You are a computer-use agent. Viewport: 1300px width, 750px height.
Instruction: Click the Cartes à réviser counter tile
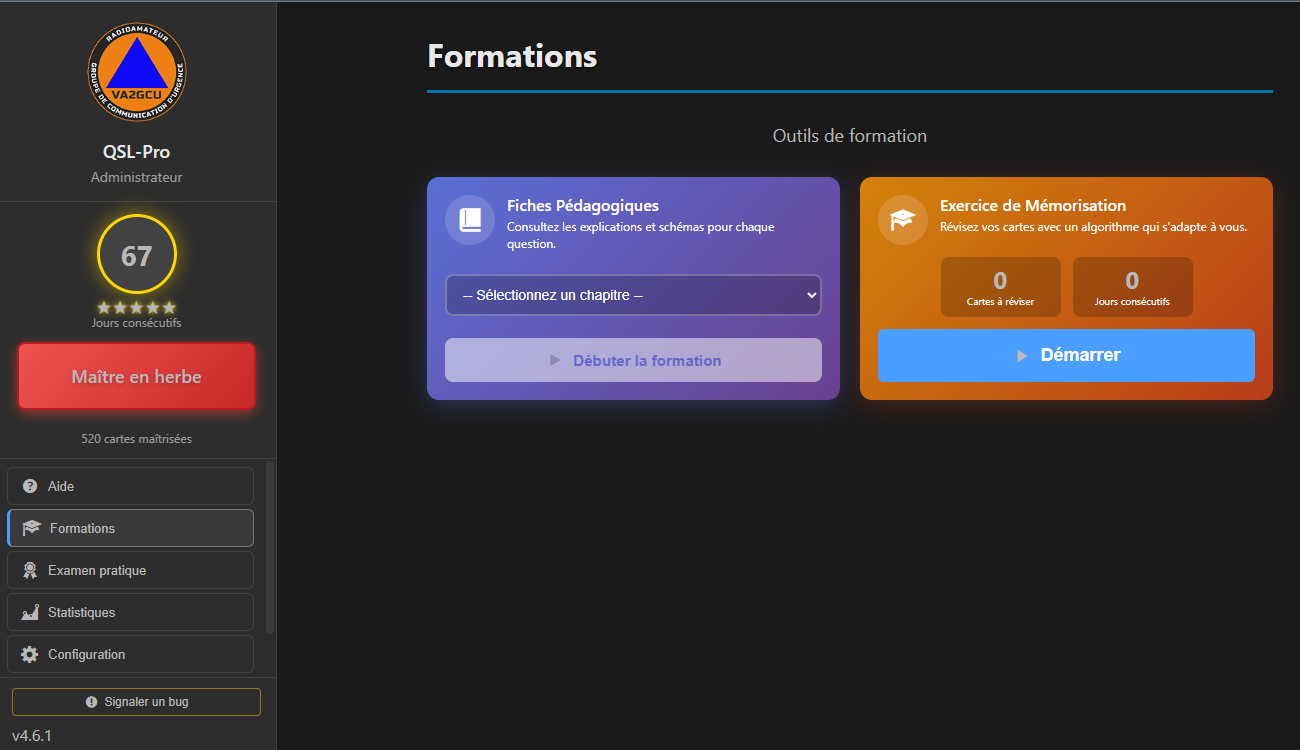(1000, 287)
